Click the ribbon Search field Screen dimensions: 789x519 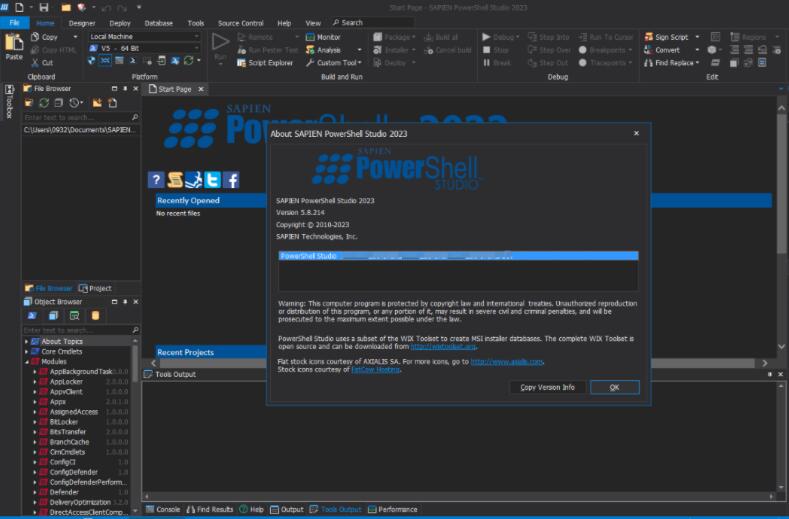(x=372, y=23)
